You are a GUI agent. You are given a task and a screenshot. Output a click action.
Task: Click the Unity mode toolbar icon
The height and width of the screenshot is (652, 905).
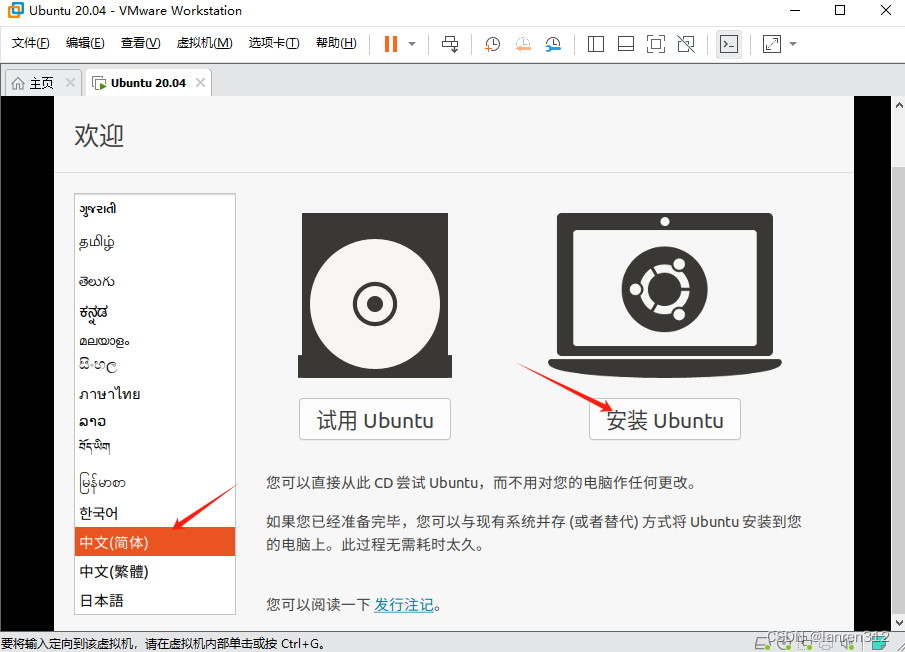click(686, 44)
